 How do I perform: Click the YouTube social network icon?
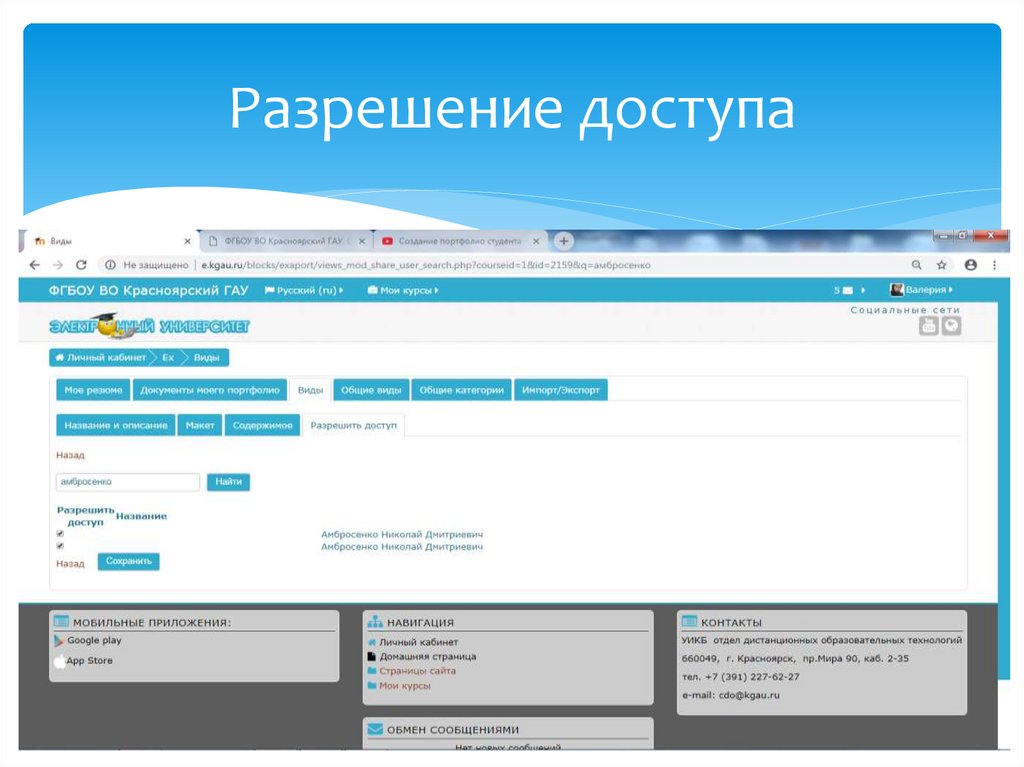[929, 327]
